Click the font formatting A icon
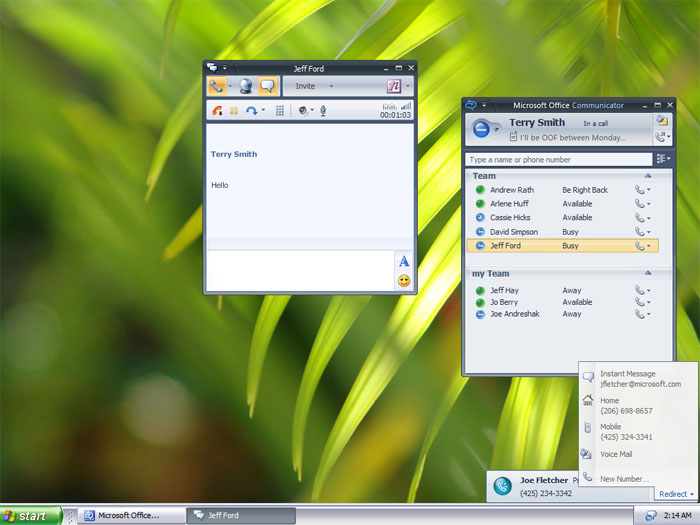Viewport: 700px width, 525px height. coord(404,262)
